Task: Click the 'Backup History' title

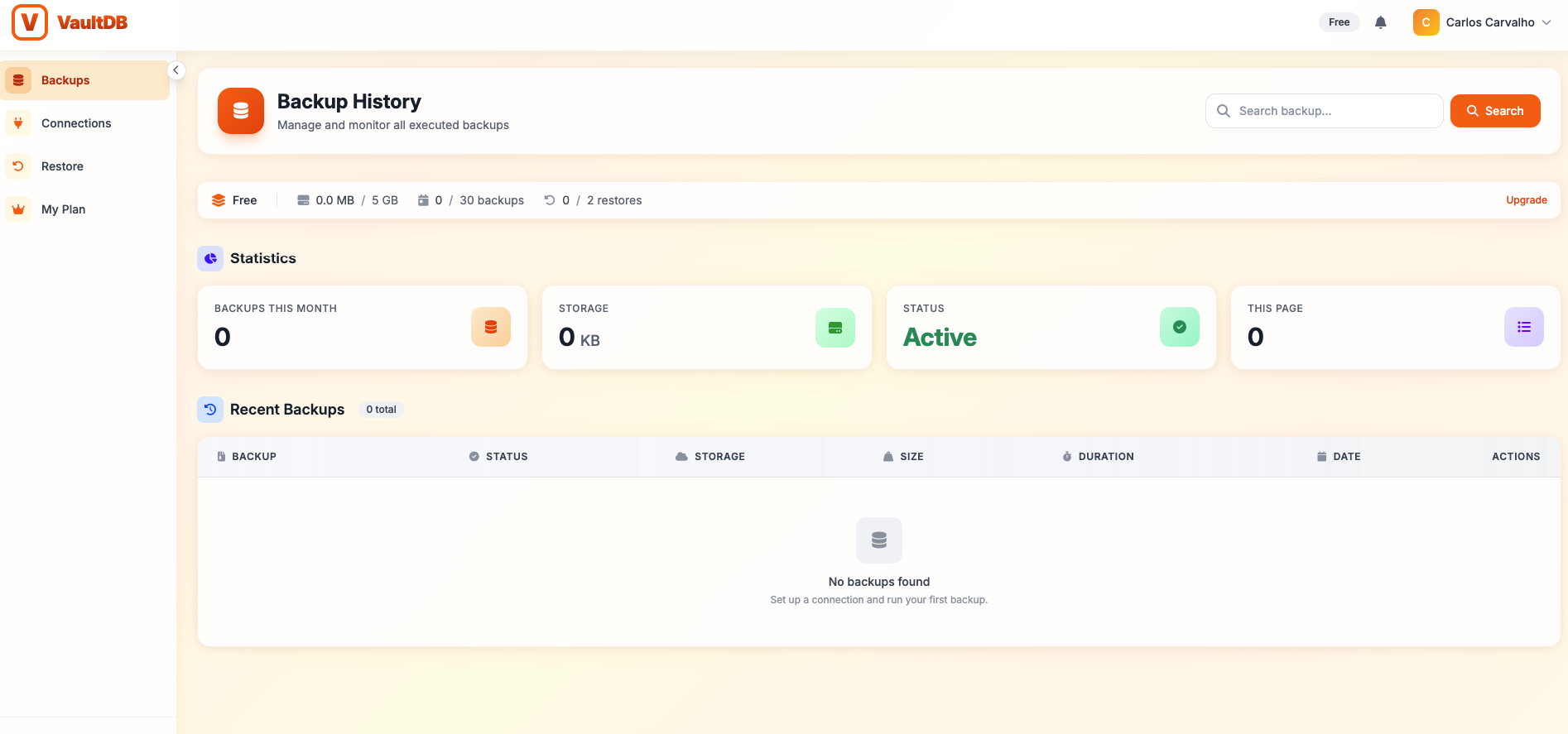Action: 349,102
